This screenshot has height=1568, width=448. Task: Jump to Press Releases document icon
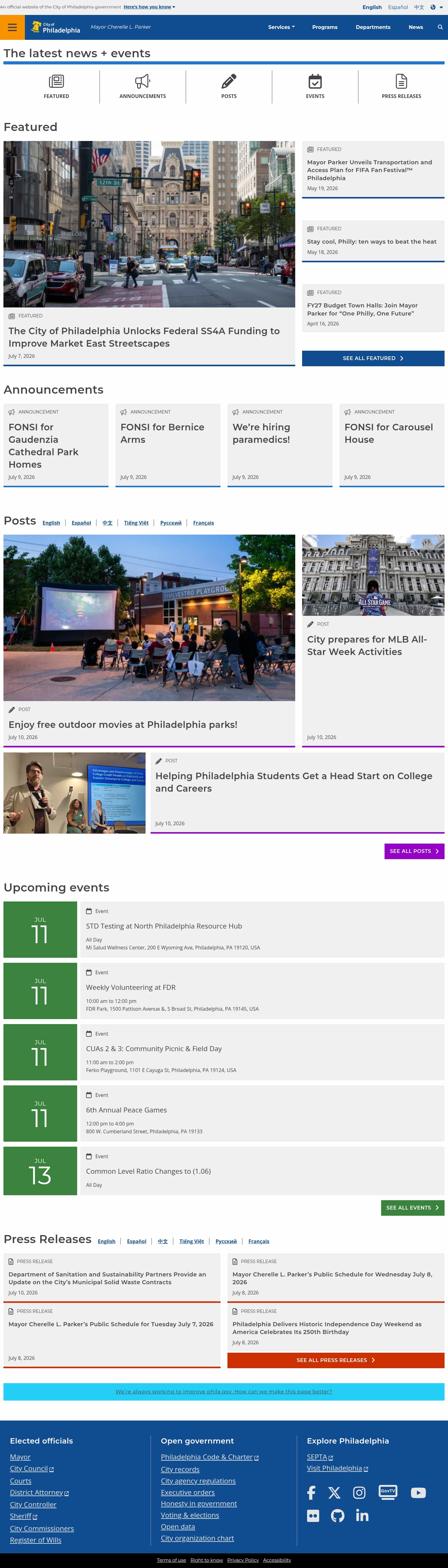click(401, 87)
